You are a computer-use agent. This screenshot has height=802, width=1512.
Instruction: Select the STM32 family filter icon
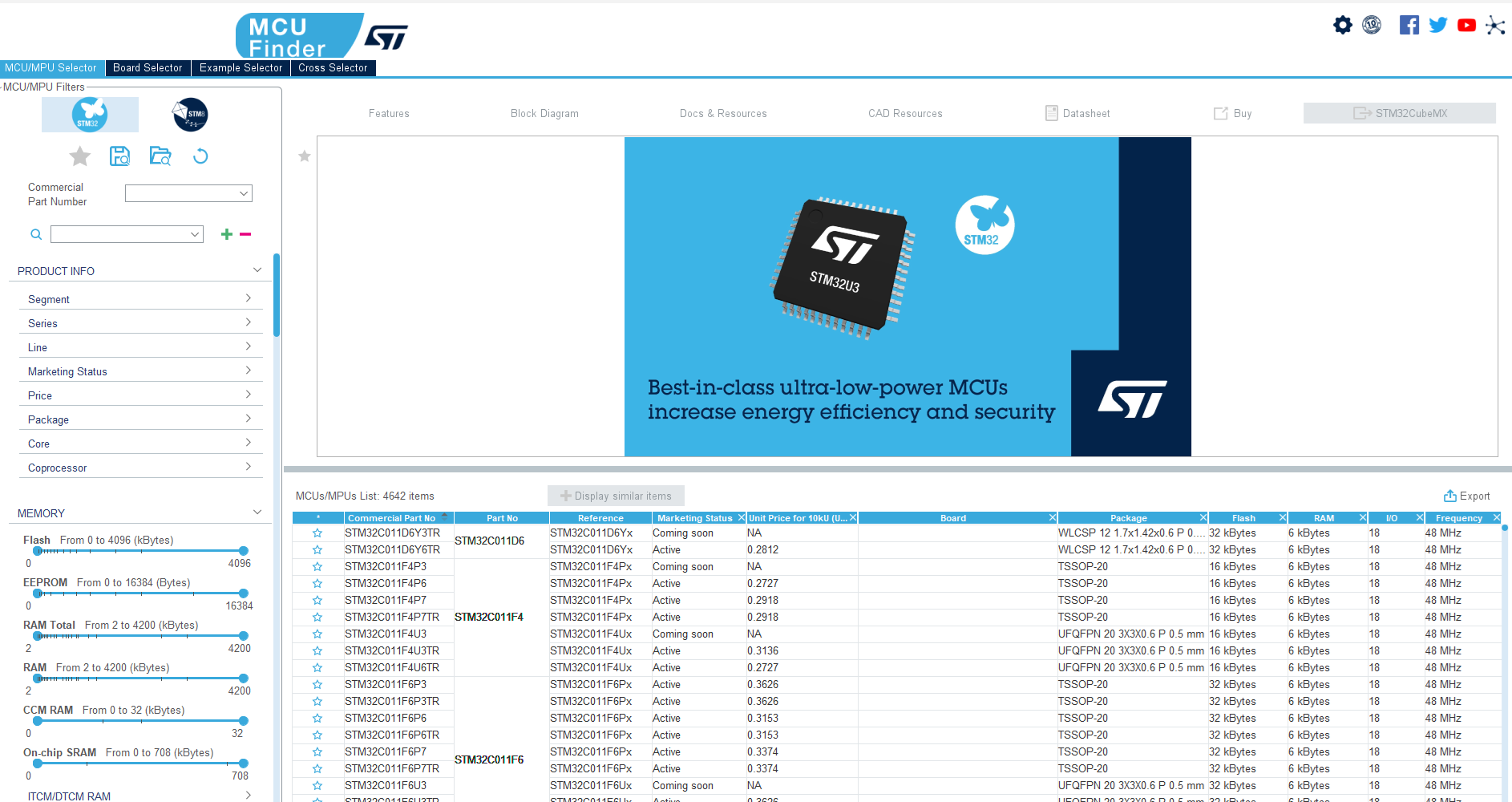(x=89, y=114)
